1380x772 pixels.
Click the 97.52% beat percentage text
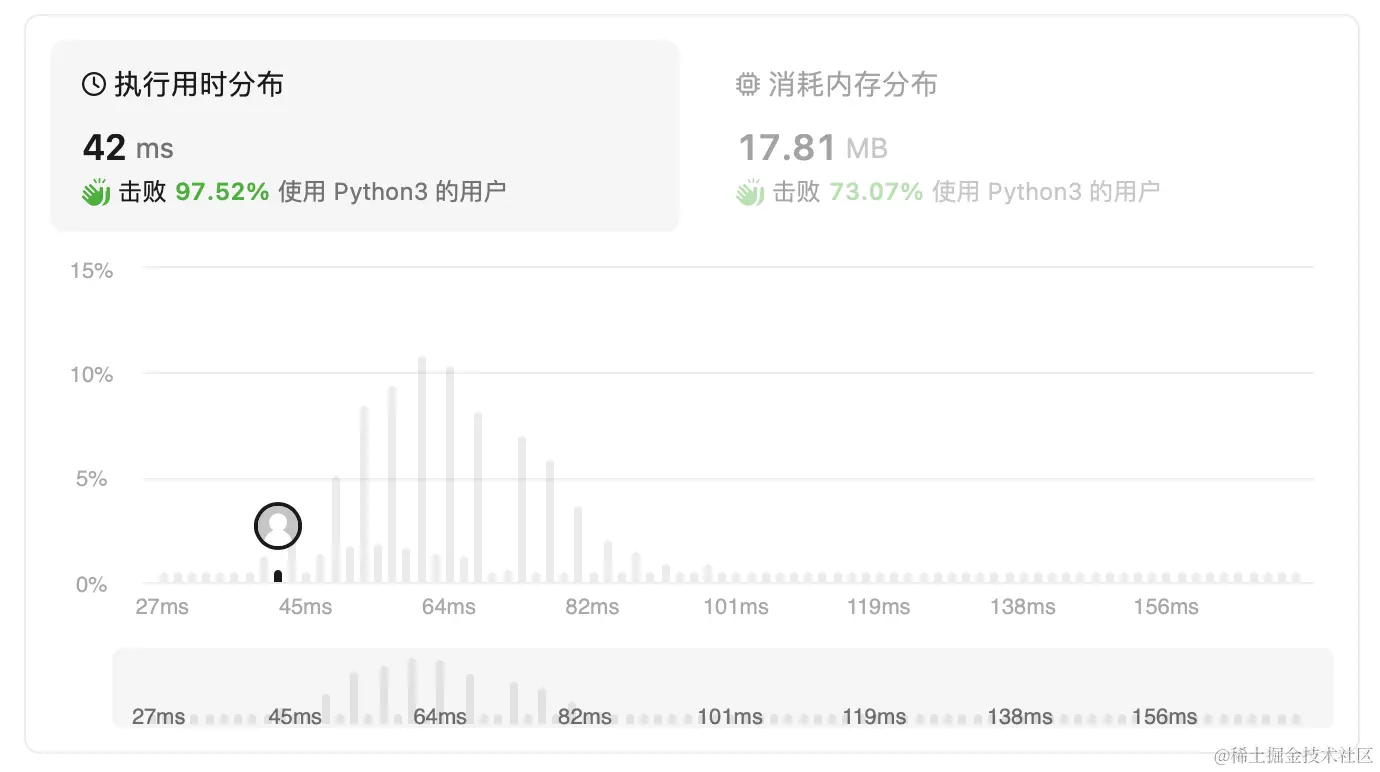(x=222, y=192)
